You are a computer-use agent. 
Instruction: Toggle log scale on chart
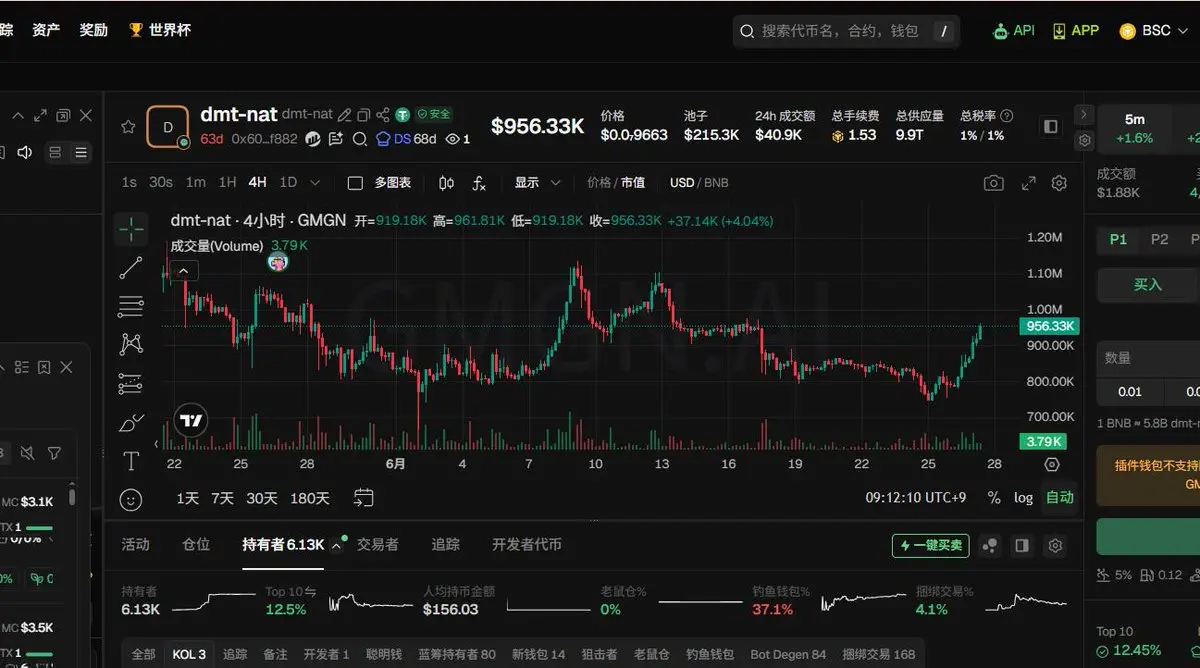(x=1023, y=497)
